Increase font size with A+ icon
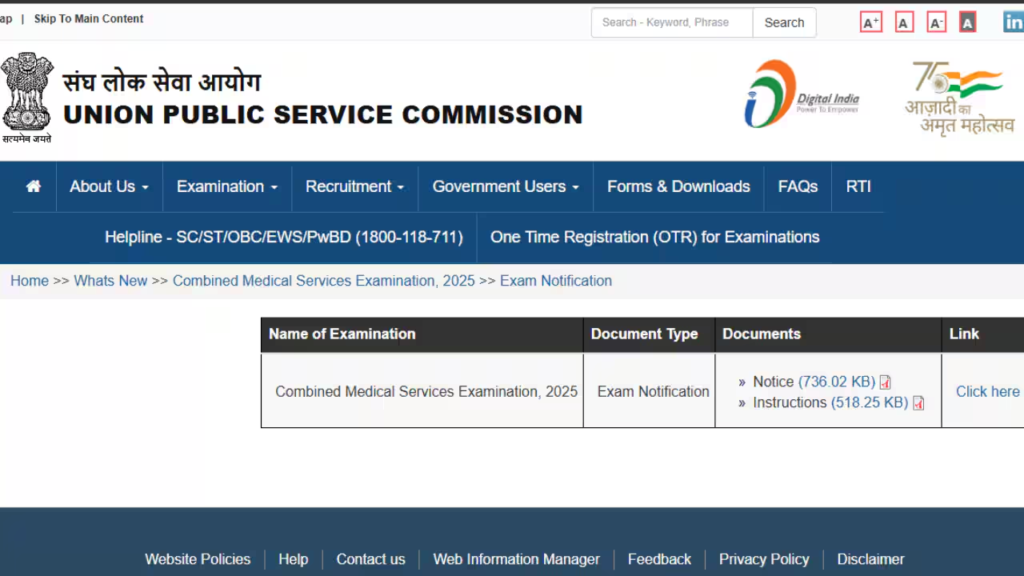Screen dimensions: 1024x576 (871, 22)
